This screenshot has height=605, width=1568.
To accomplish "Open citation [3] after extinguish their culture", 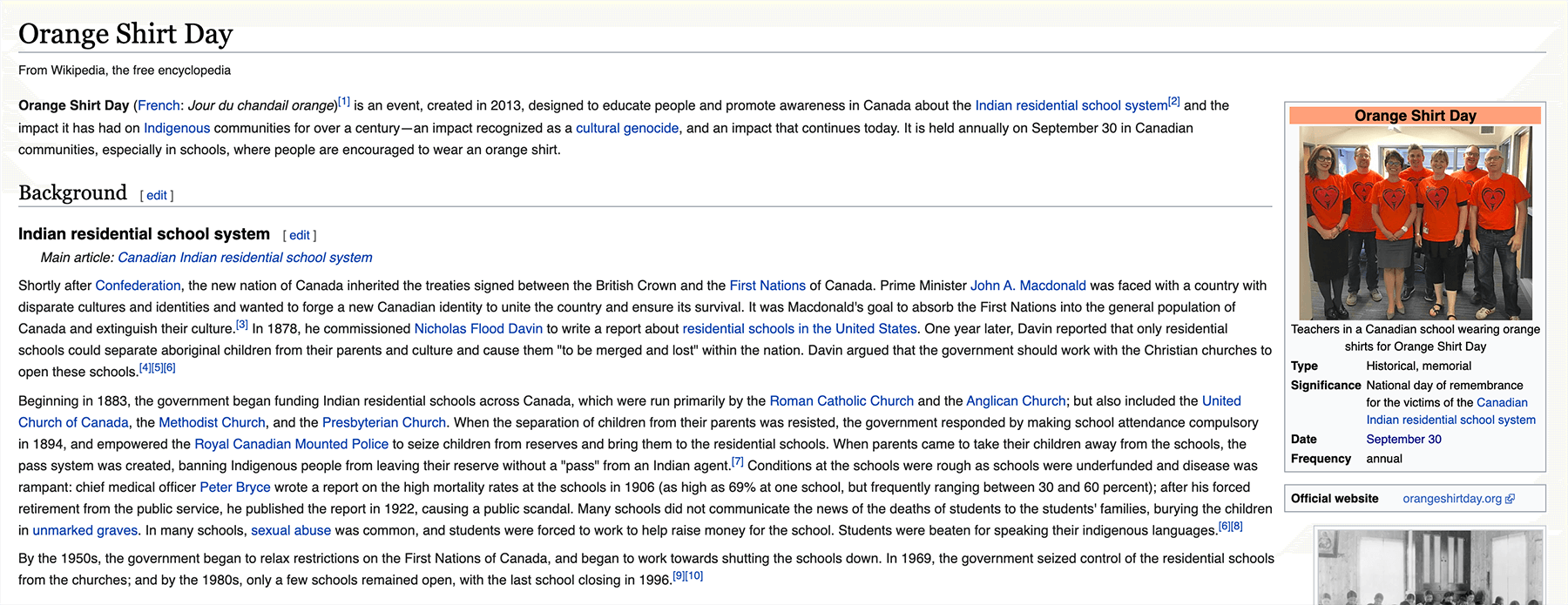I will (242, 325).
